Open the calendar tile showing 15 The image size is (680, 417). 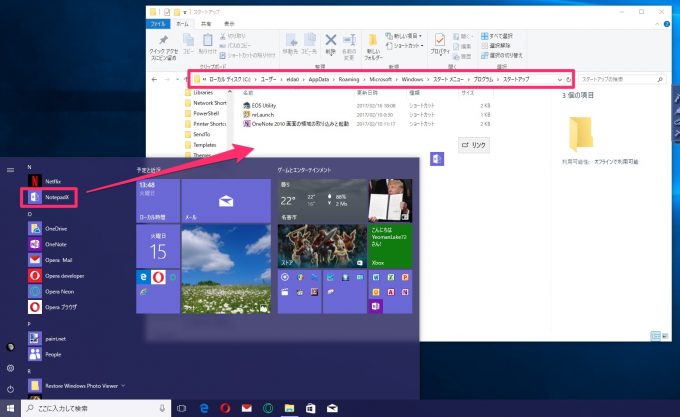(158, 246)
